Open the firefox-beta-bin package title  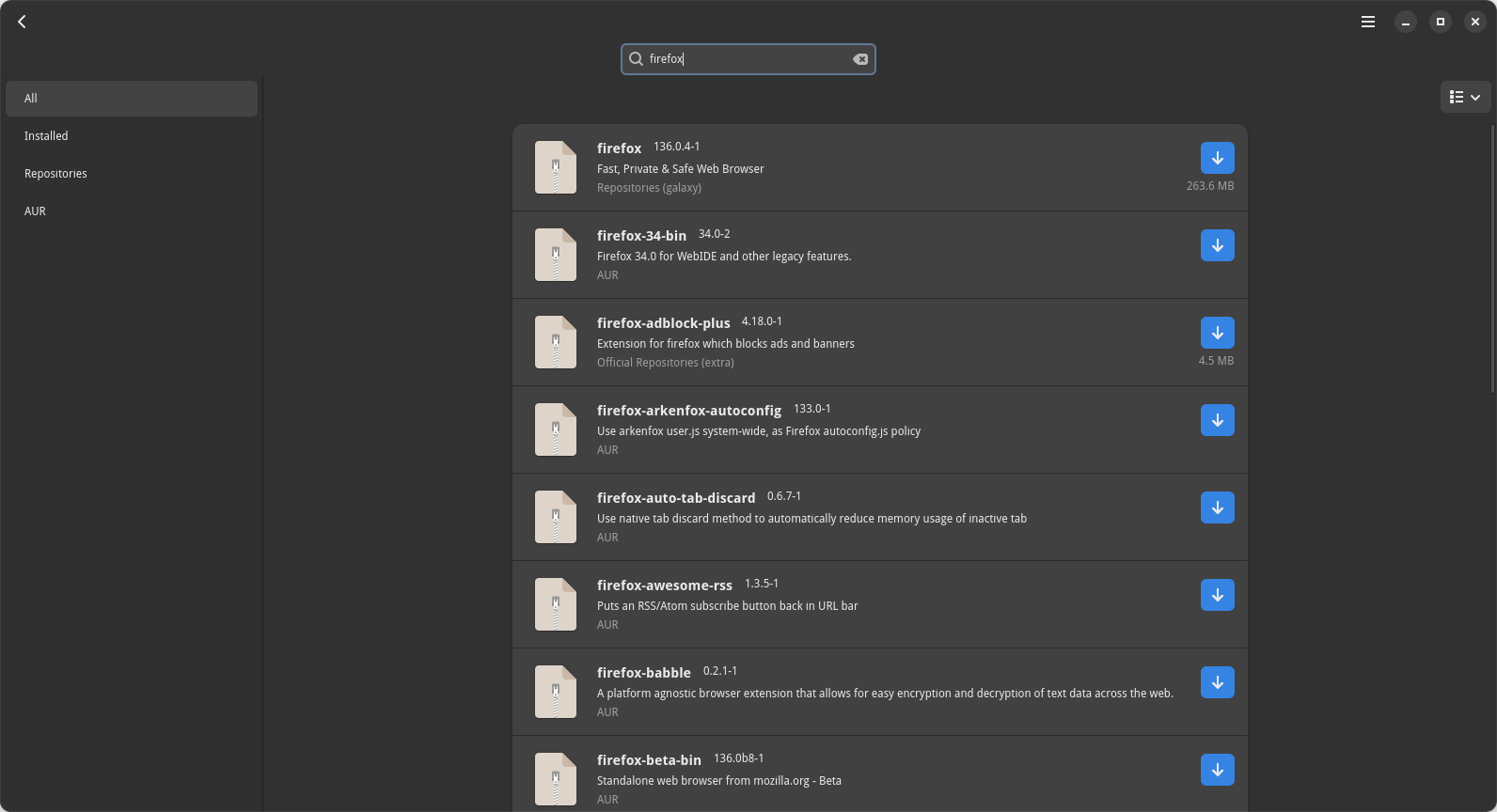click(x=649, y=760)
